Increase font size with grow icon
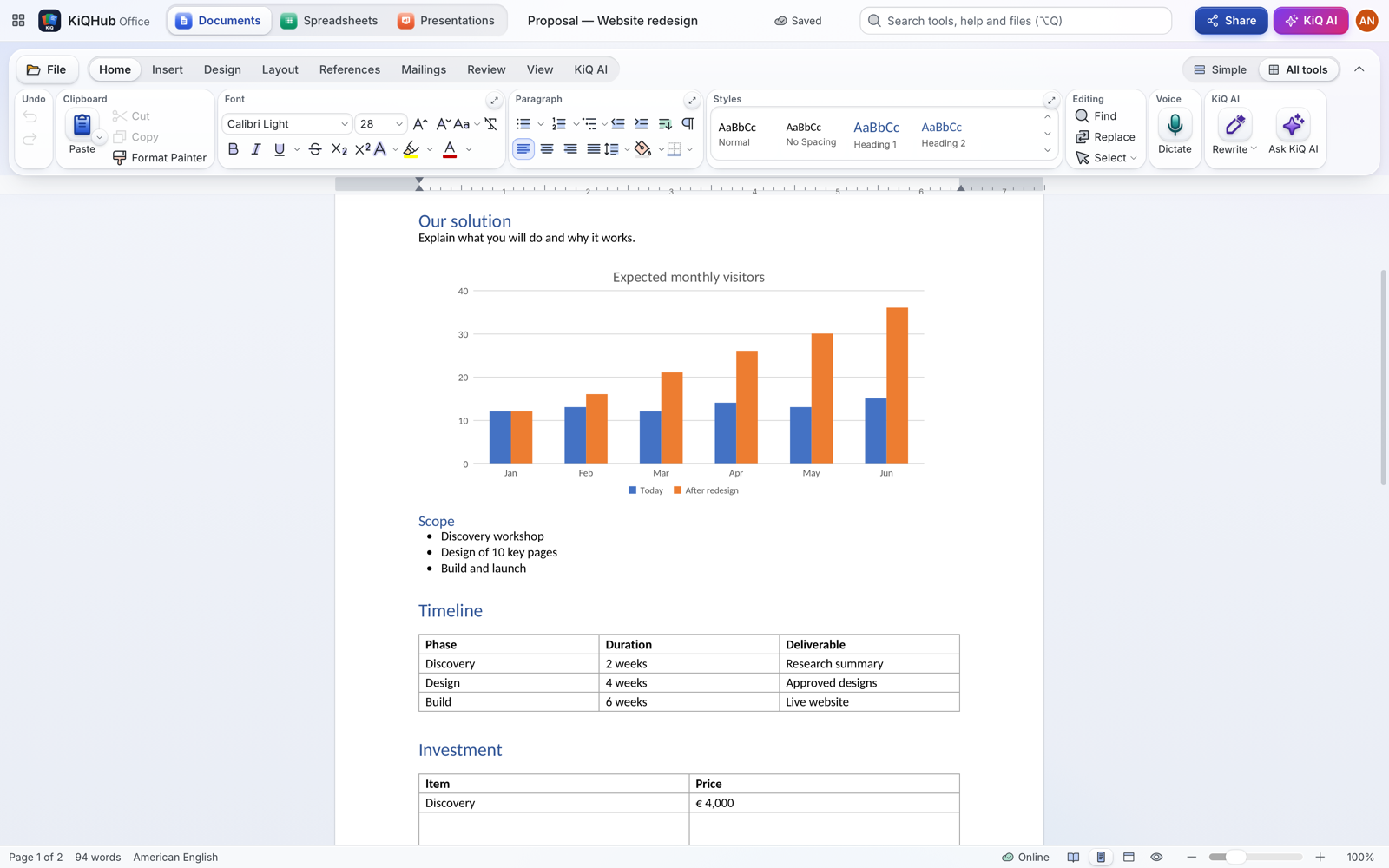The width and height of the screenshot is (1389, 868). tap(420, 124)
